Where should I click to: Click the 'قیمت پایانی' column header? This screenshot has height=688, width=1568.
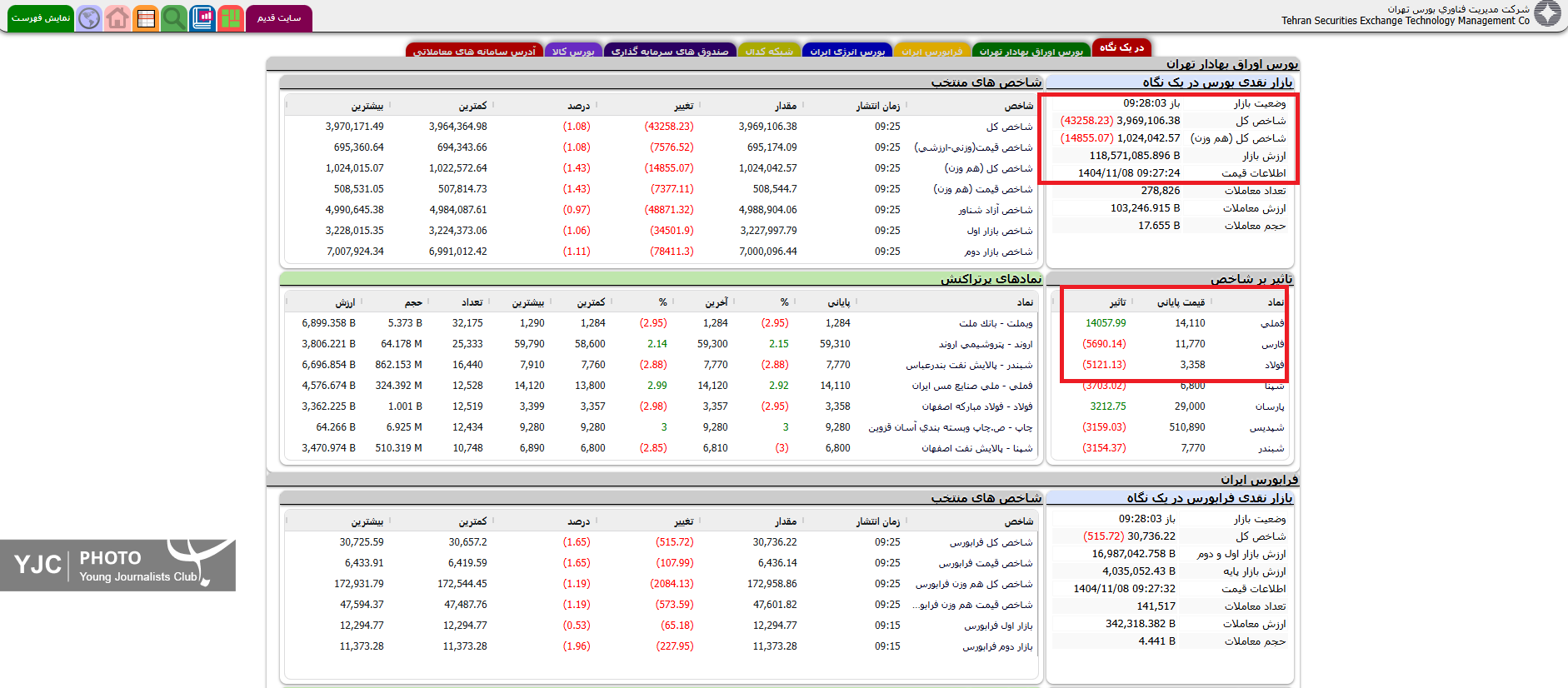(x=1181, y=302)
